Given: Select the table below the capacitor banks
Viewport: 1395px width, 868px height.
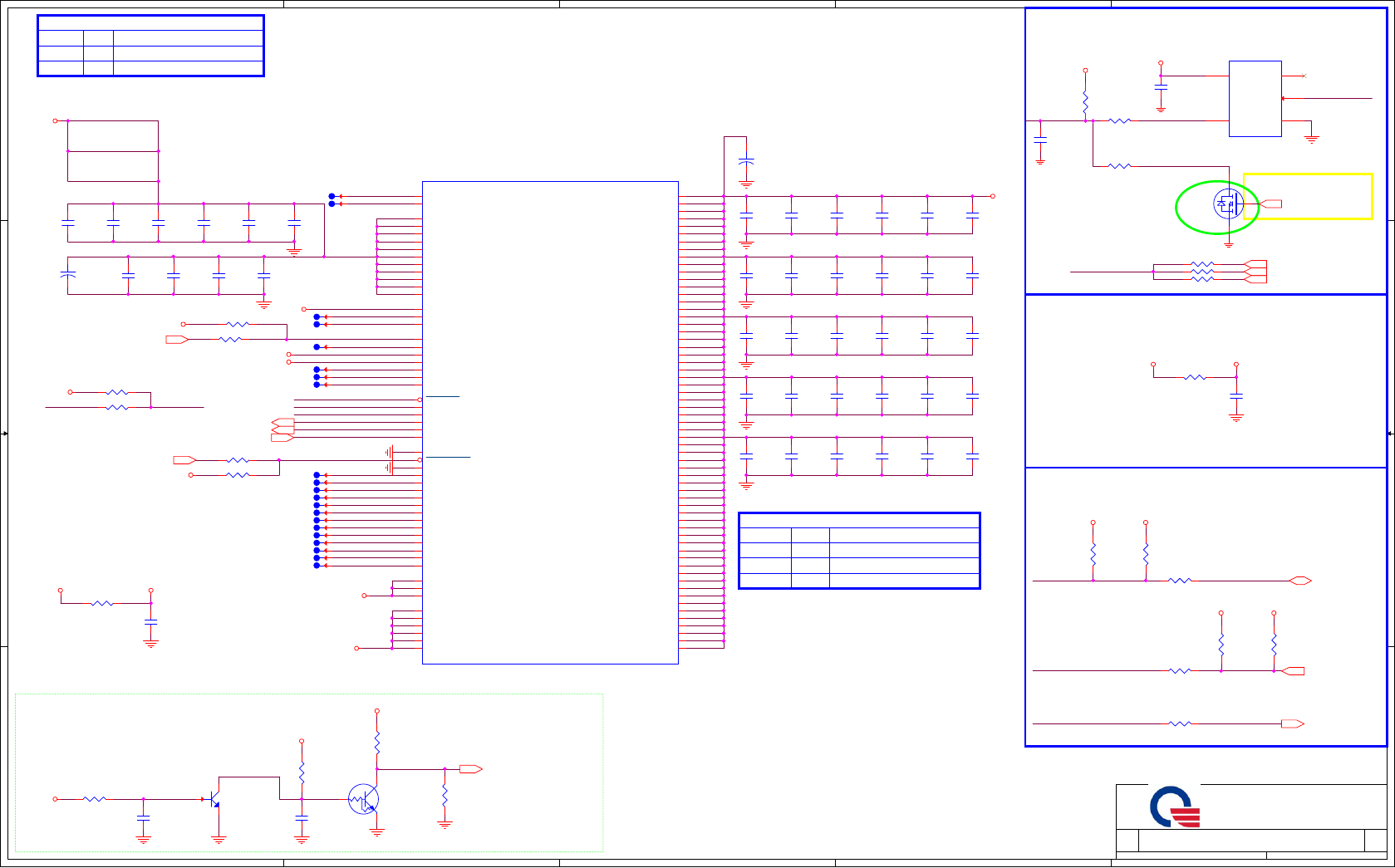Looking at the screenshot, I should coord(859,551).
